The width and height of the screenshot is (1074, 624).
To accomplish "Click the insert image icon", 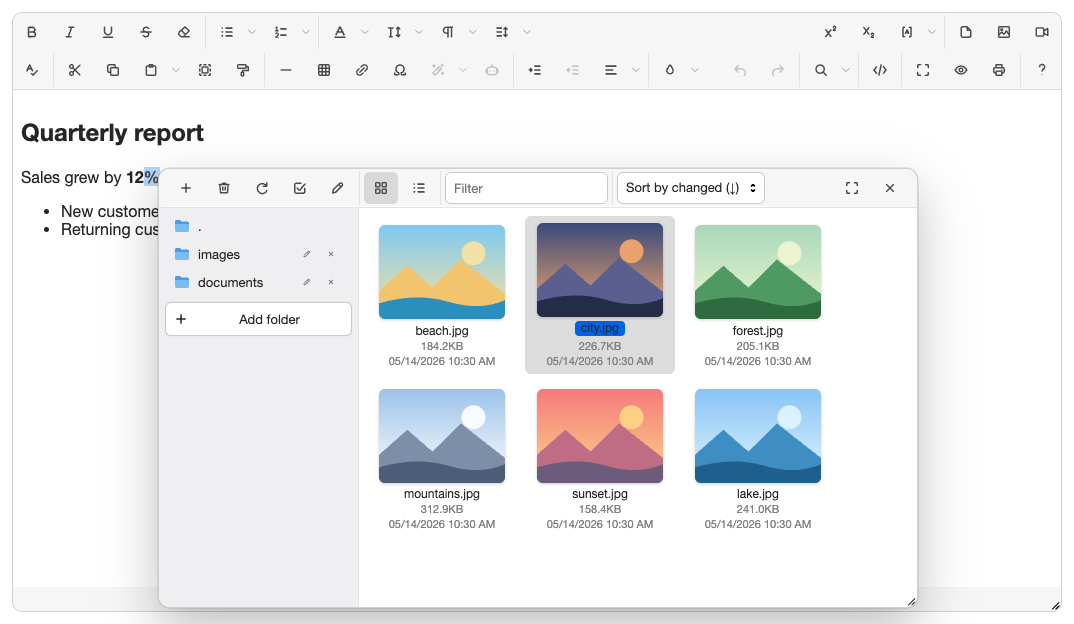I will point(1003,32).
